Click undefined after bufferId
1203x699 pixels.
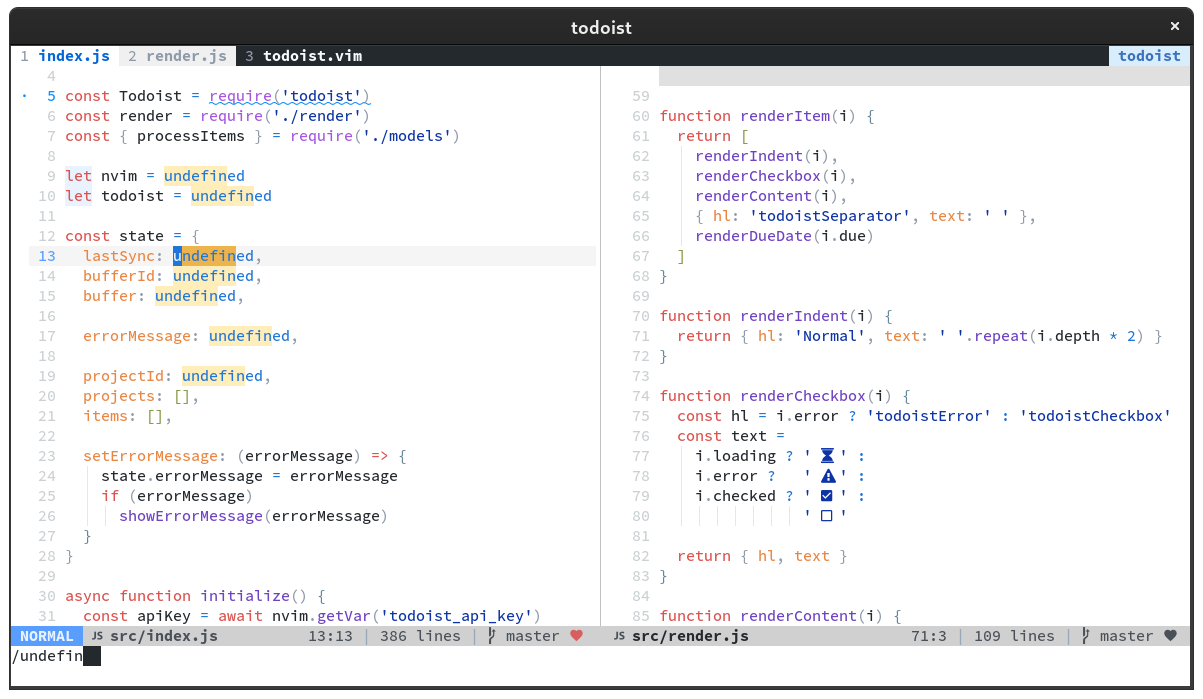213,276
